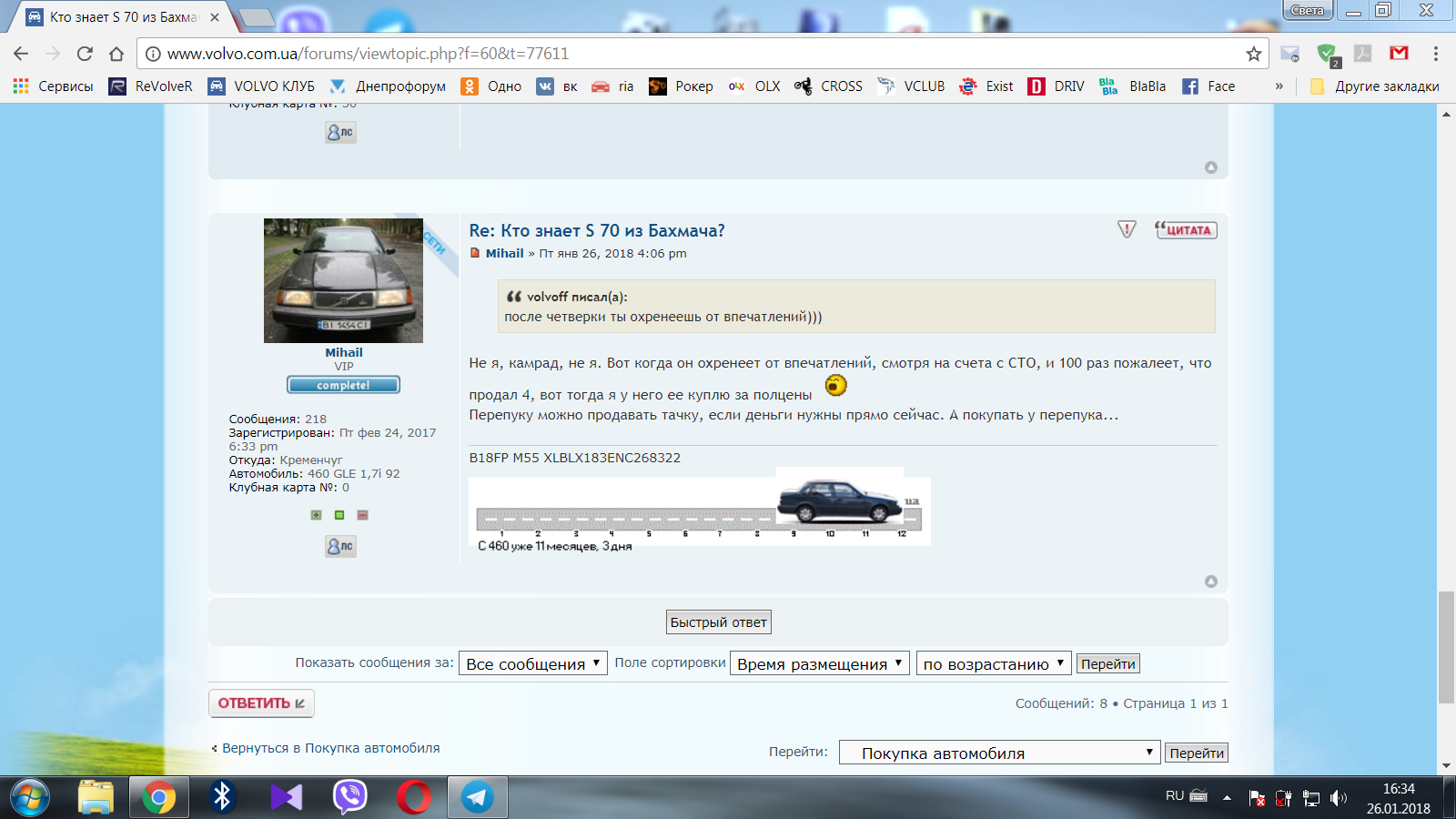Open the Chrome three-dot menu
Image resolution: width=1456 pixels, height=819 pixels.
point(1435,54)
